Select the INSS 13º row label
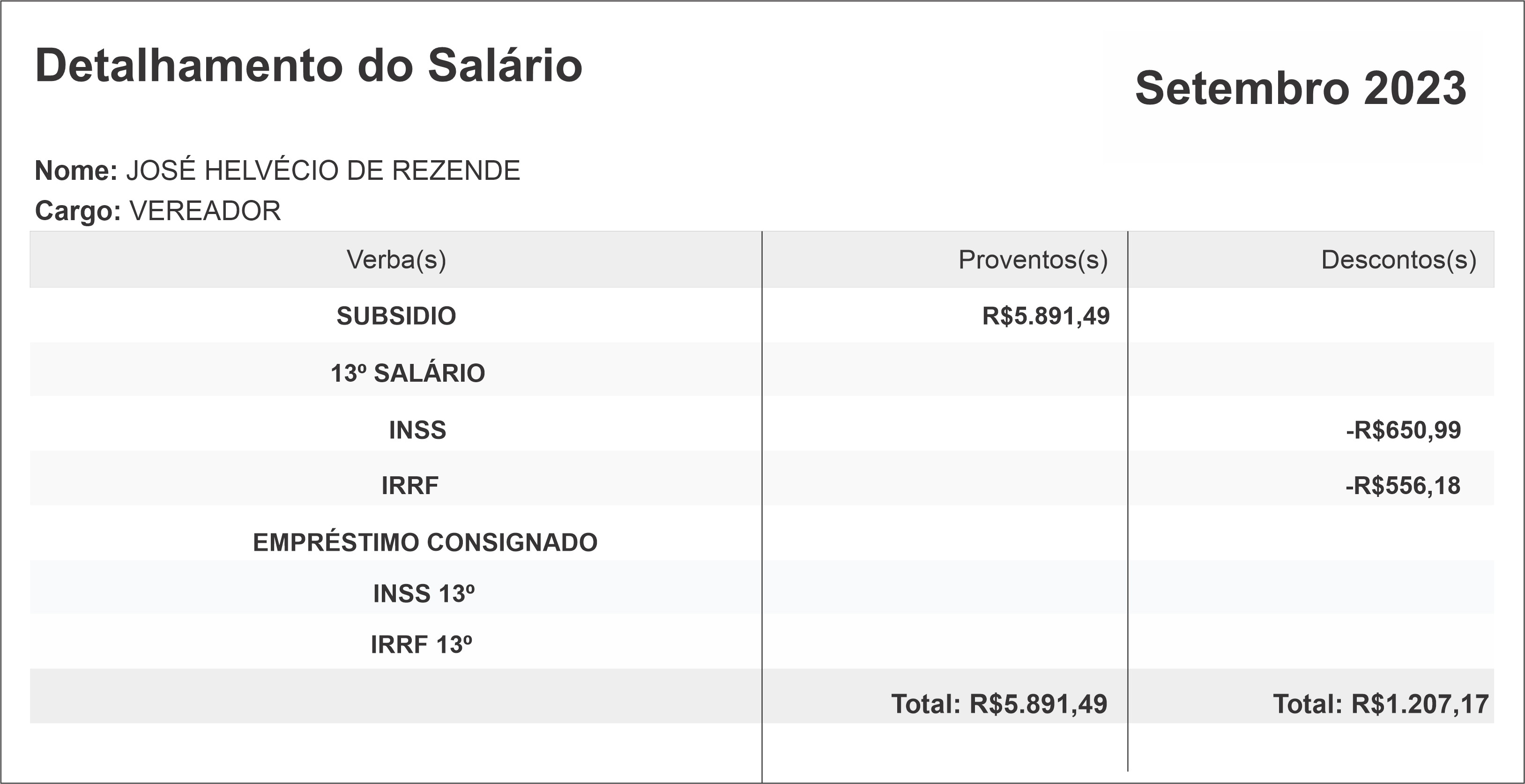 pos(423,594)
